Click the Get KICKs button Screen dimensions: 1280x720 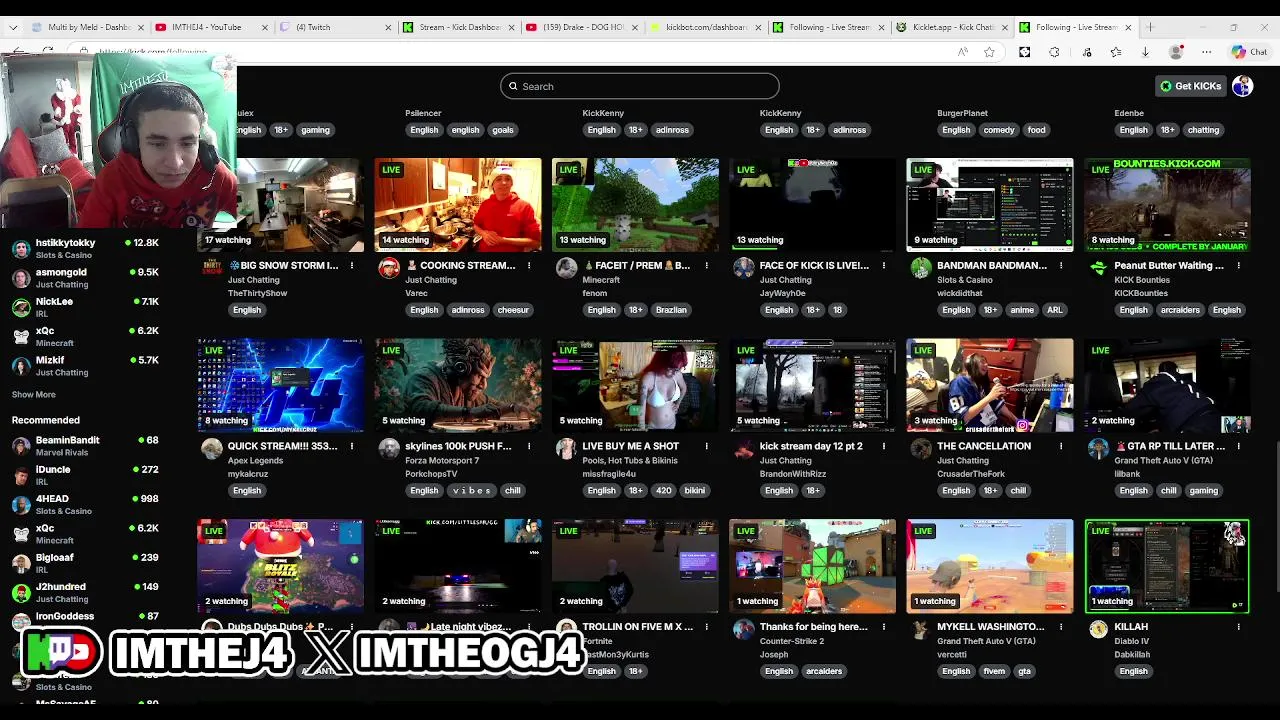coord(1190,86)
